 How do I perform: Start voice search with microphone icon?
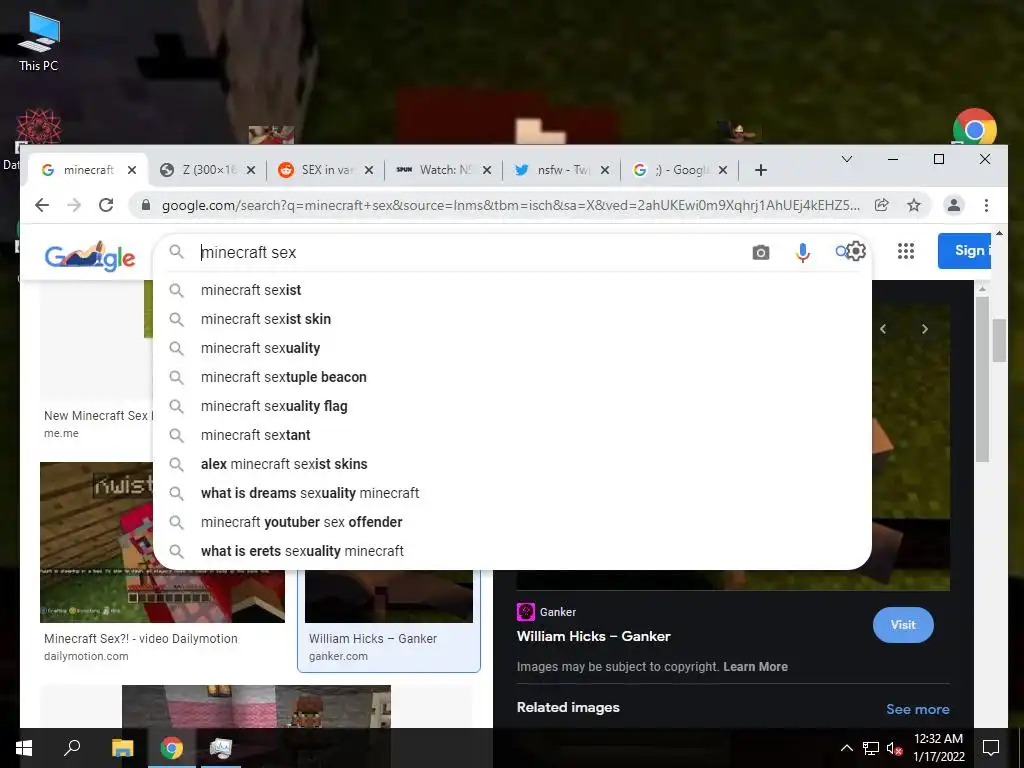[803, 252]
